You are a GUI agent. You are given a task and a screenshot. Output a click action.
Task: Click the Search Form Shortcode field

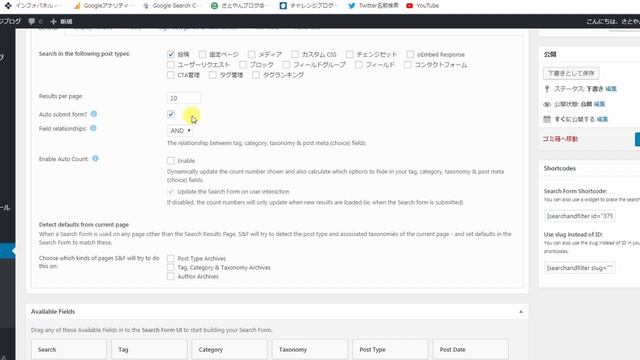pos(579,216)
